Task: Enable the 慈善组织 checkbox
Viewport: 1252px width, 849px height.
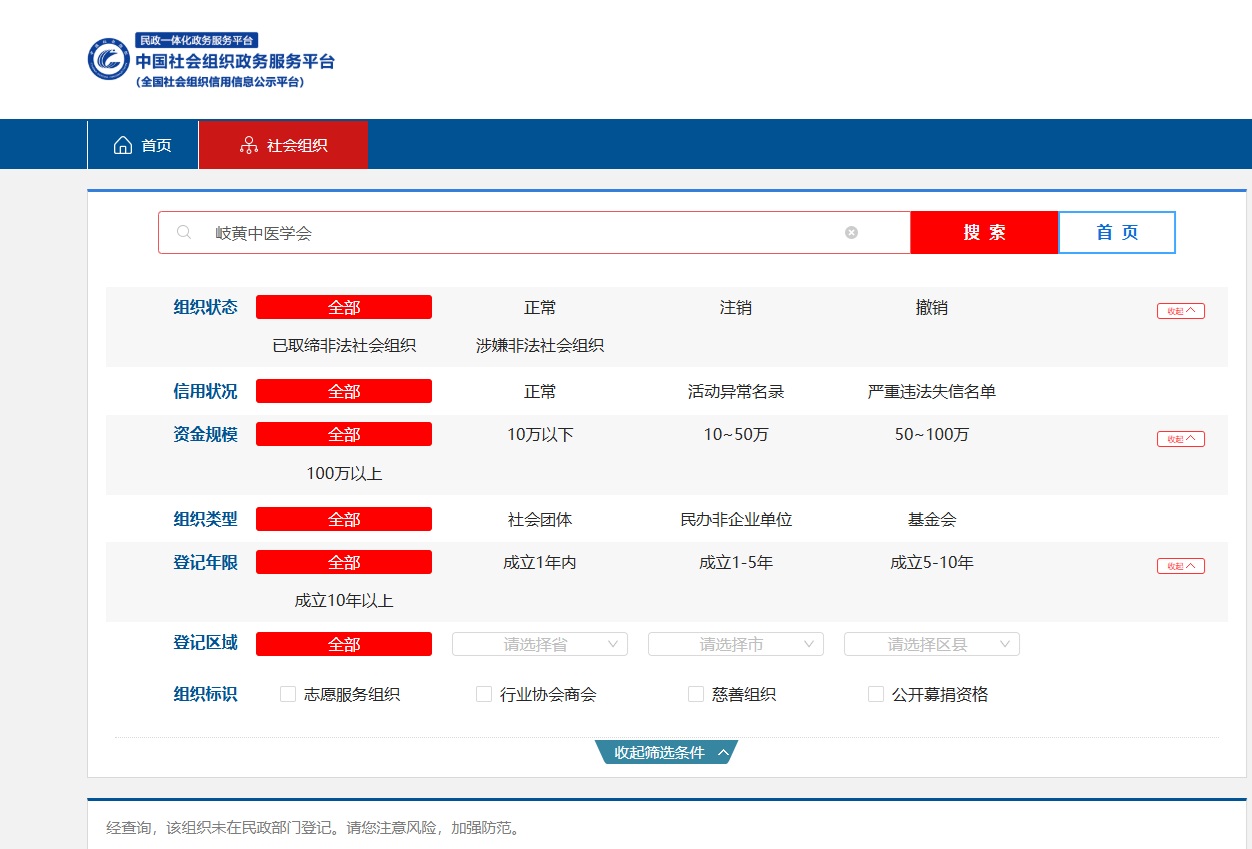Action: tap(696, 694)
